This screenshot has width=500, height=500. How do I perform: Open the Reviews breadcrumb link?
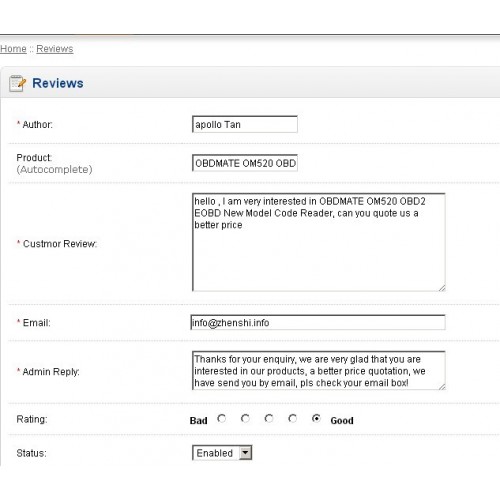coord(55,49)
